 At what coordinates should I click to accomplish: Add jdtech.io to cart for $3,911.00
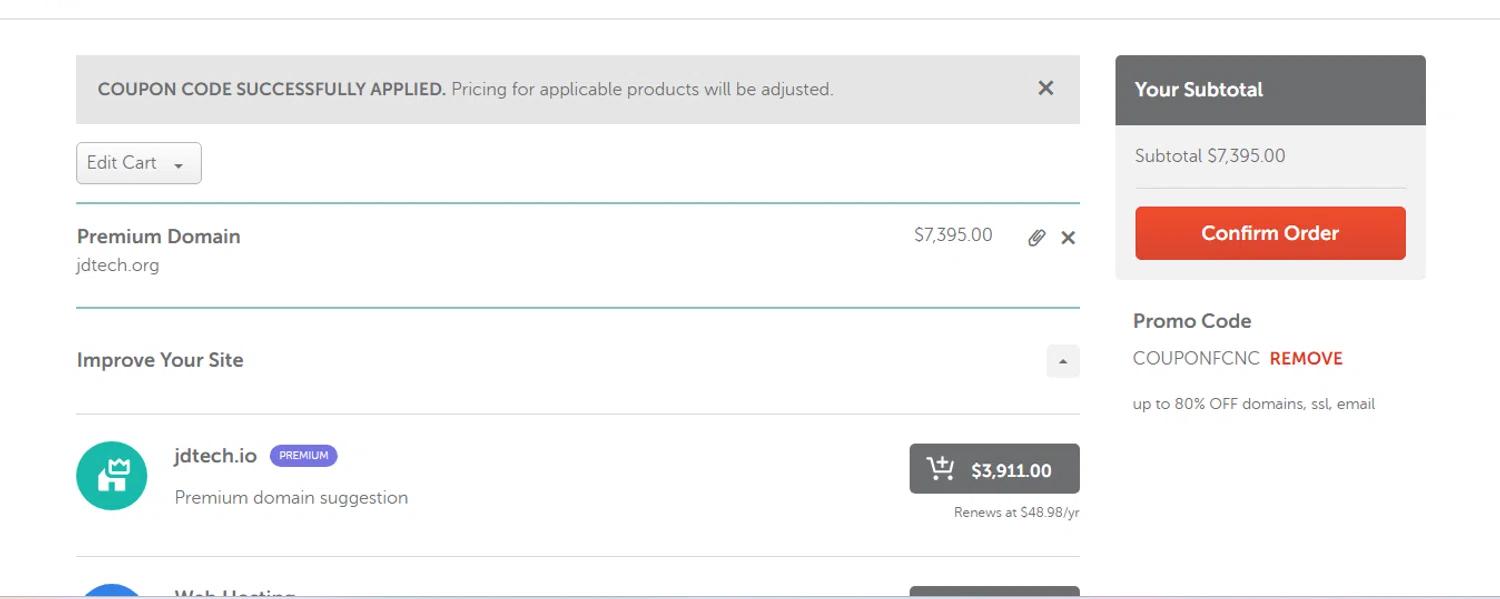pos(994,469)
